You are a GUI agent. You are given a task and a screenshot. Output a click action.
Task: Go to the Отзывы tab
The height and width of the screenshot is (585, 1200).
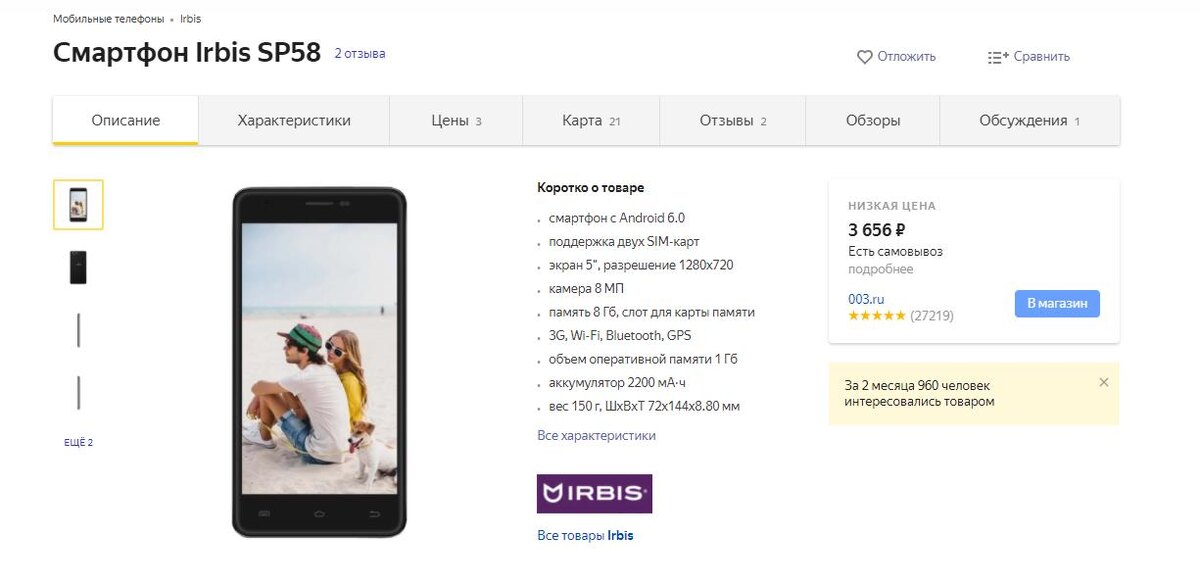[733, 121]
